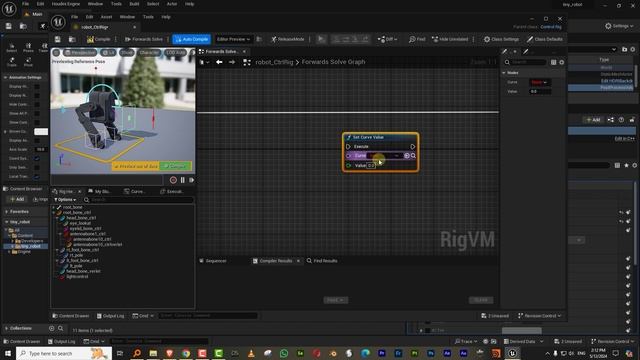Open the hierarchy Options dropdown

pos(65,200)
